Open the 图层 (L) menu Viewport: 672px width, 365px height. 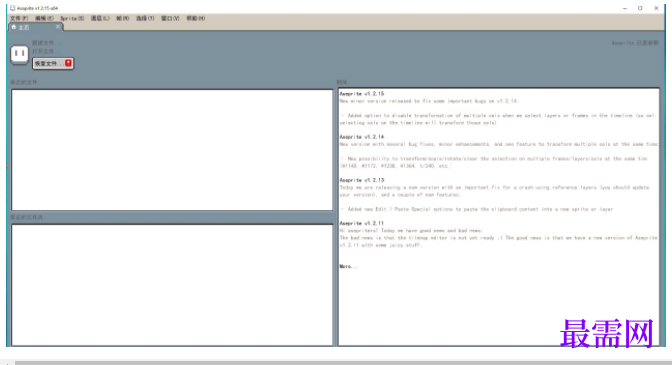coord(100,18)
